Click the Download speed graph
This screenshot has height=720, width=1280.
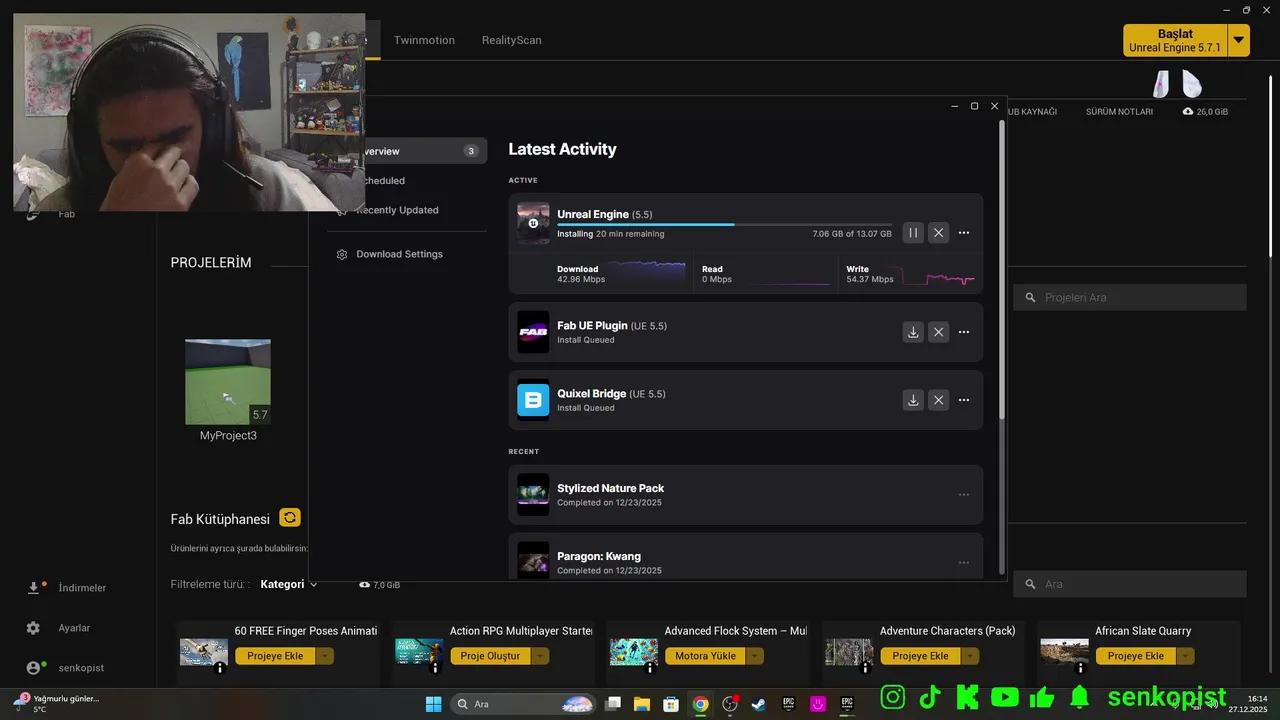pos(646,272)
